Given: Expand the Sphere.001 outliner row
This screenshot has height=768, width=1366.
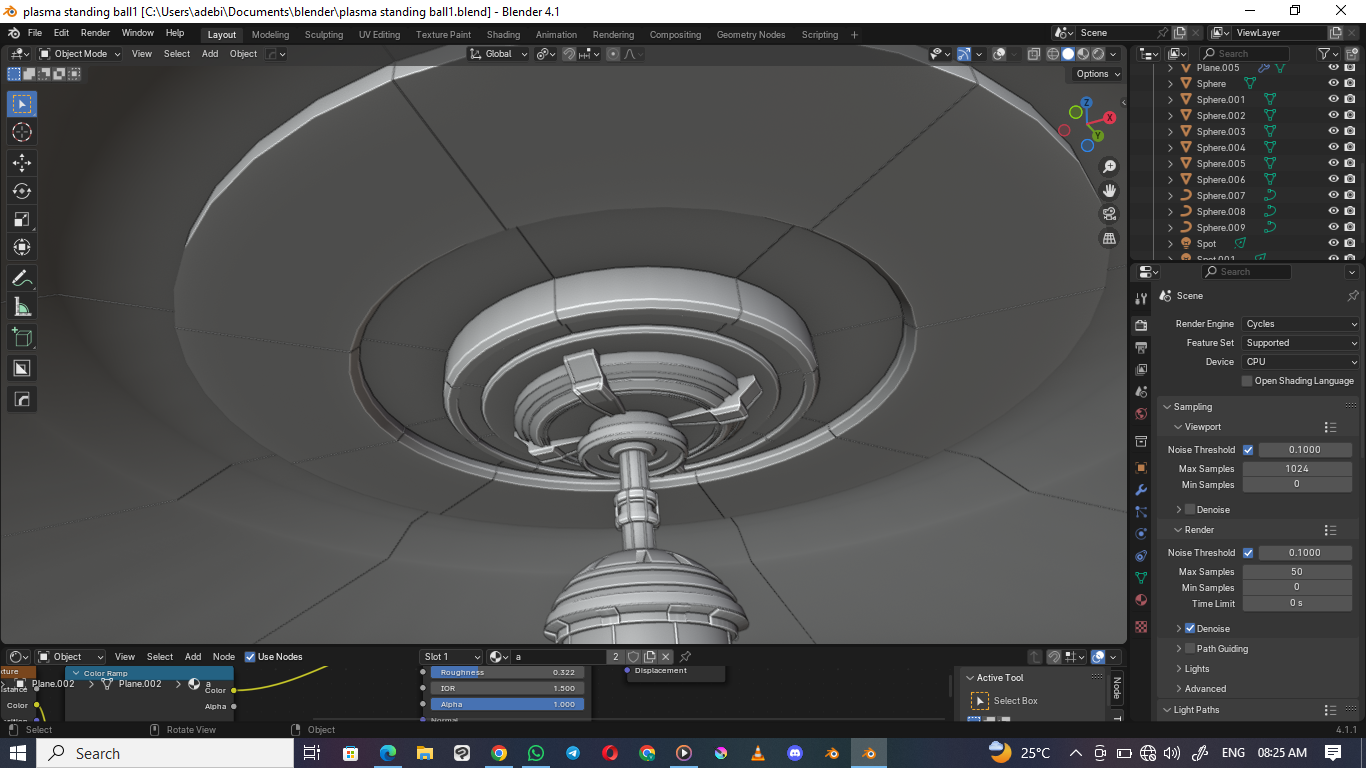Looking at the screenshot, I should point(1171,100).
